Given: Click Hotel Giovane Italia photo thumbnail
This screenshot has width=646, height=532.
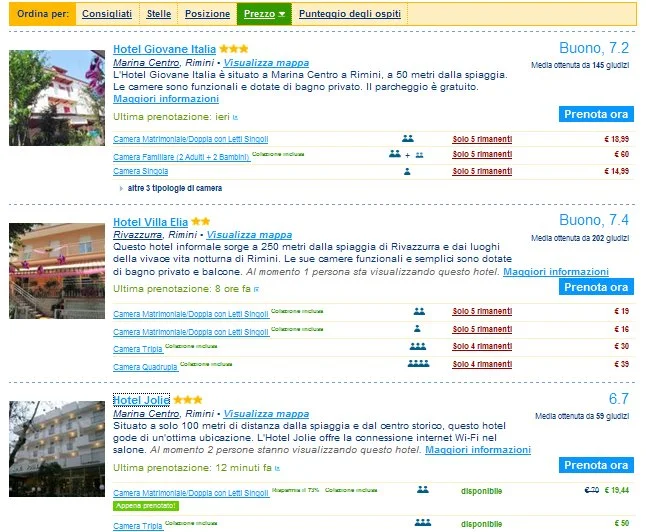Looking at the screenshot, I should 57,98.
